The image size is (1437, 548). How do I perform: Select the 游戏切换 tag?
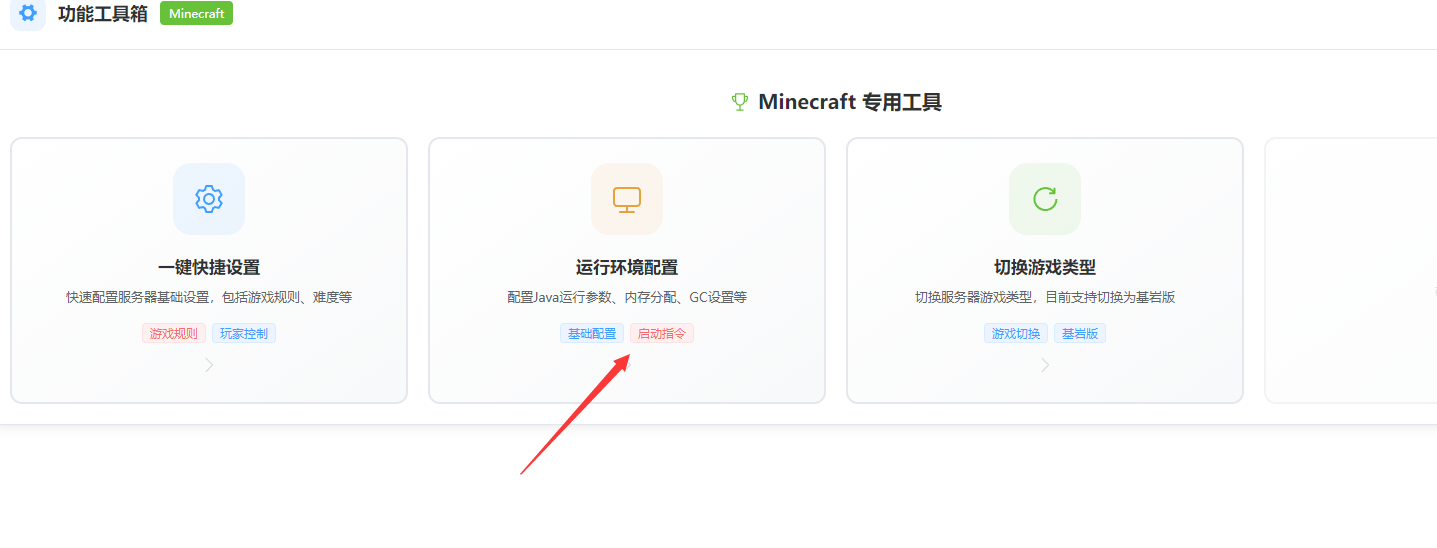[1016, 334]
